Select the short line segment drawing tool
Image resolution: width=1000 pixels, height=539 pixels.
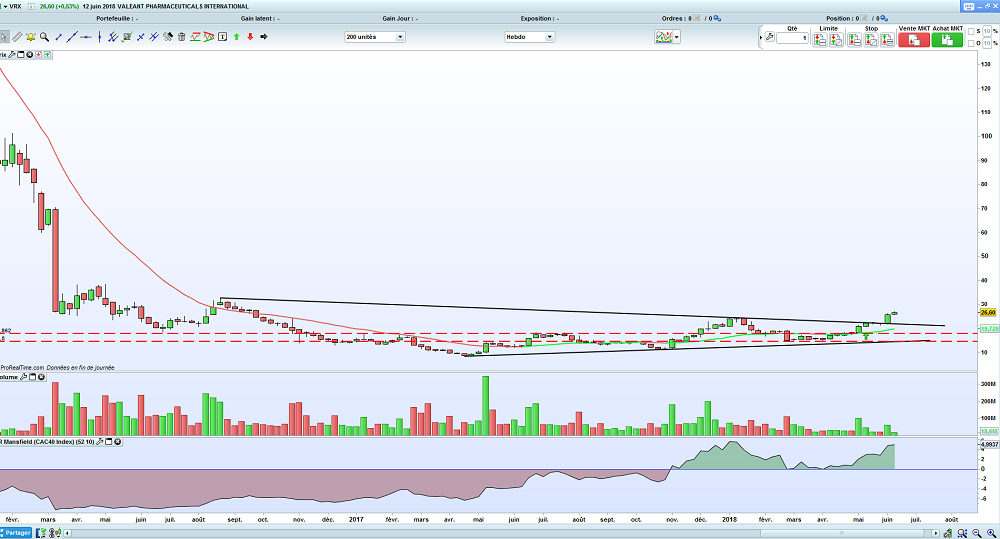point(59,37)
